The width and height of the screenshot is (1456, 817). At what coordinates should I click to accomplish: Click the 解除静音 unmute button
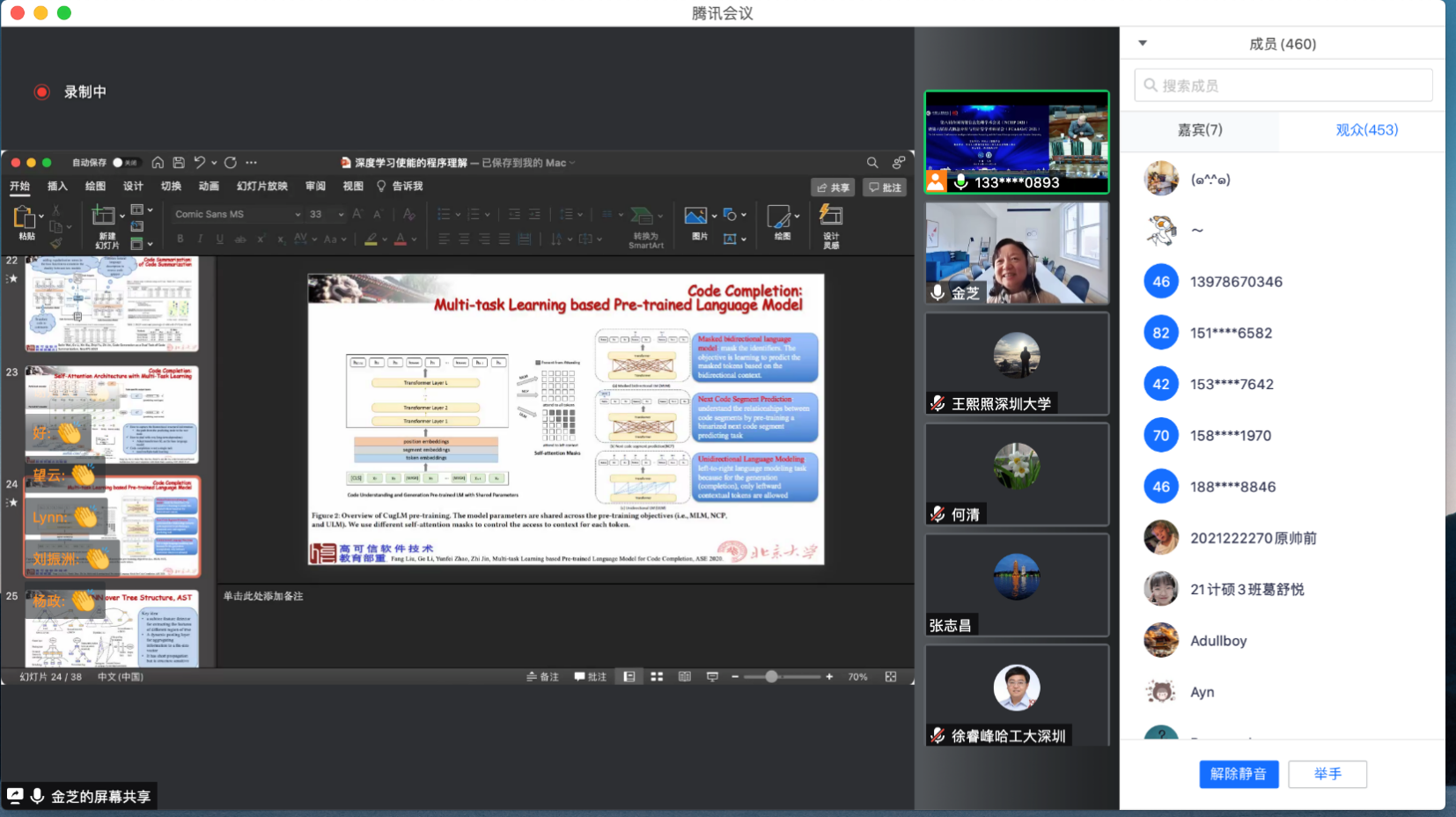pyautogui.click(x=1238, y=774)
